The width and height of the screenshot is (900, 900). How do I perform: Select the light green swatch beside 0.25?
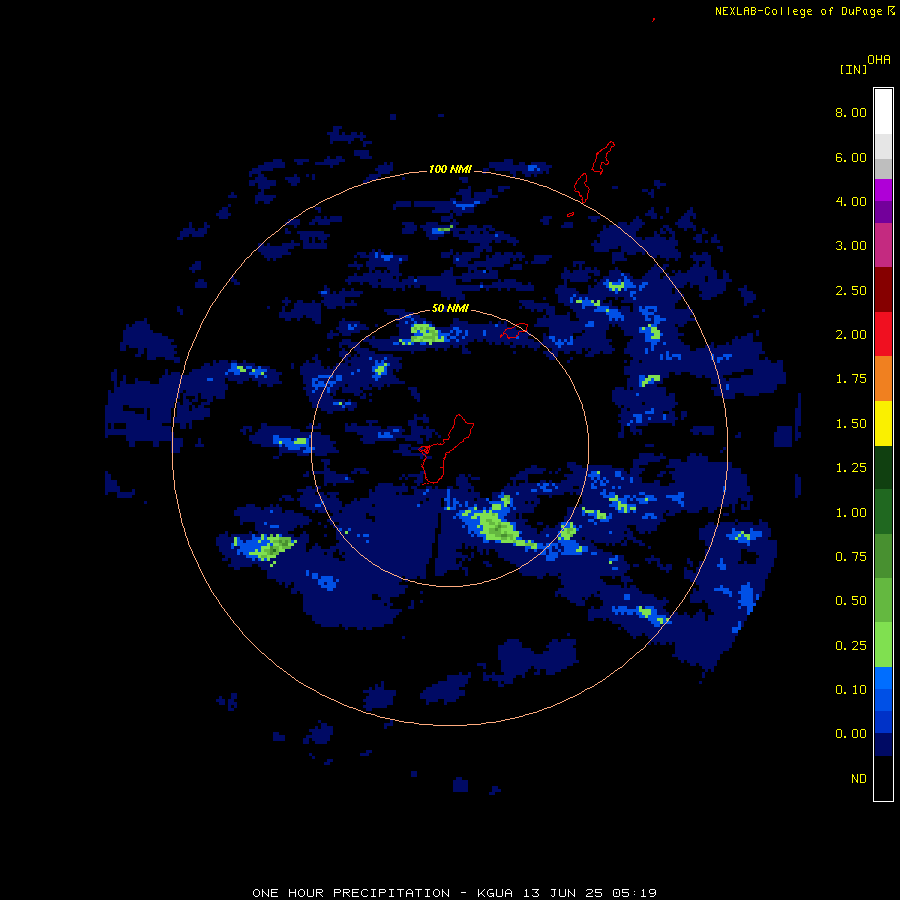coord(883,645)
